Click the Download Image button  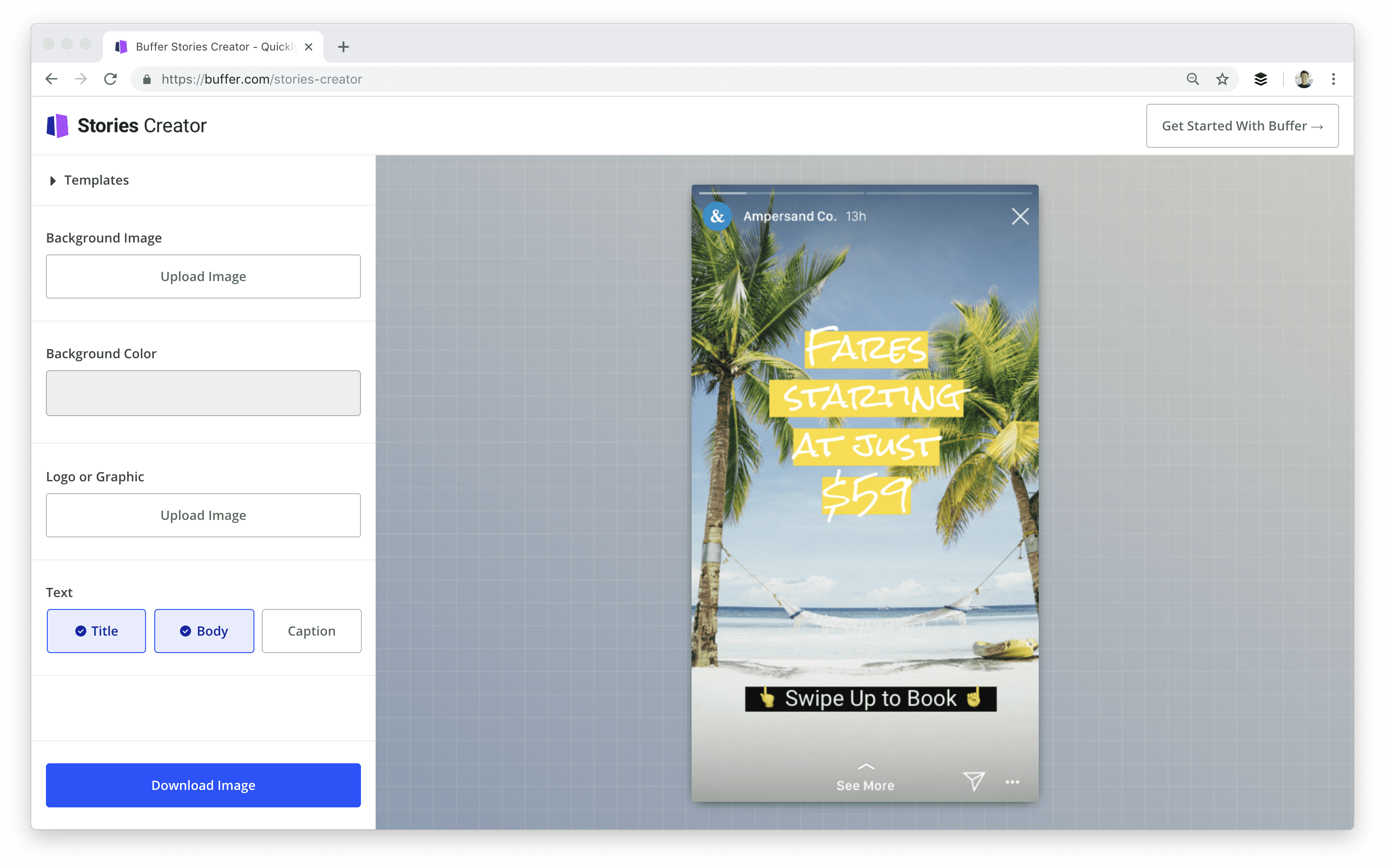[203, 785]
